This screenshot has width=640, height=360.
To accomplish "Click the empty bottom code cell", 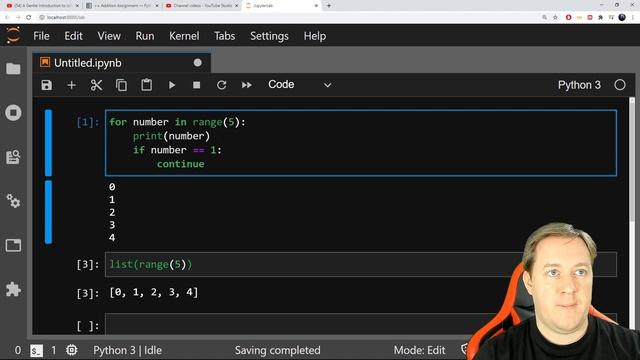I will point(361,324).
